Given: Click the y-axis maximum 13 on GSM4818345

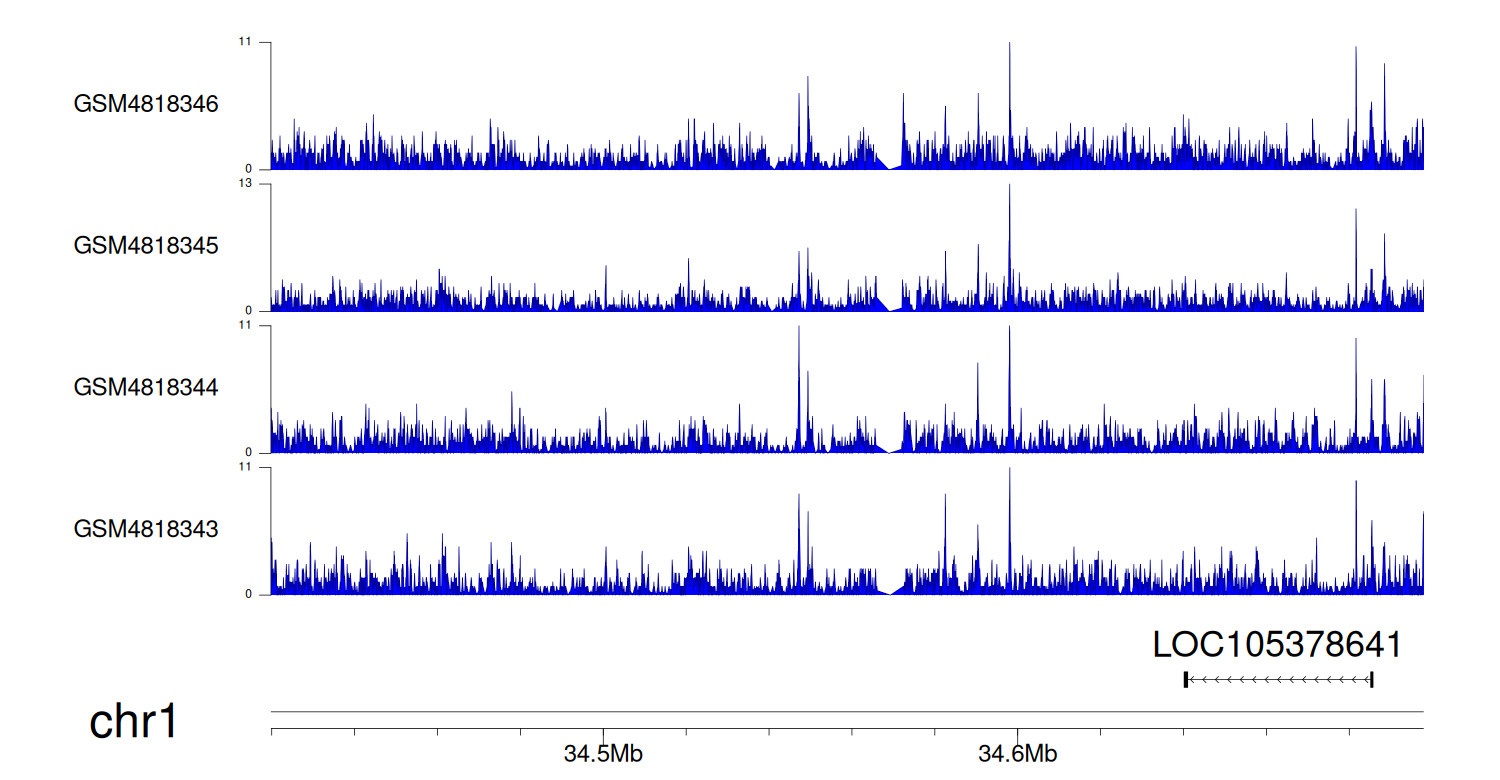Looking at the screenshot, I should [245, 184].
